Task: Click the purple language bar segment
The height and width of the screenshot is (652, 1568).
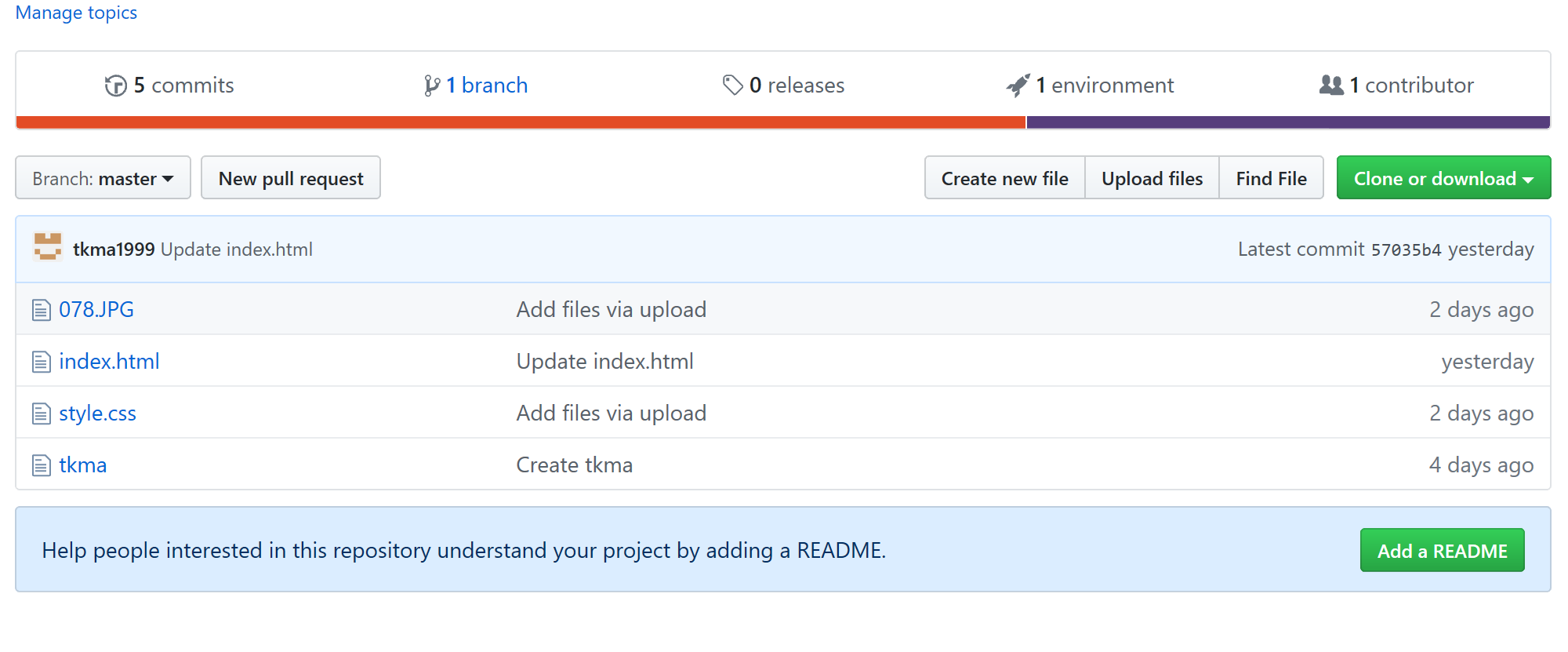Action: click(1288, 122)
